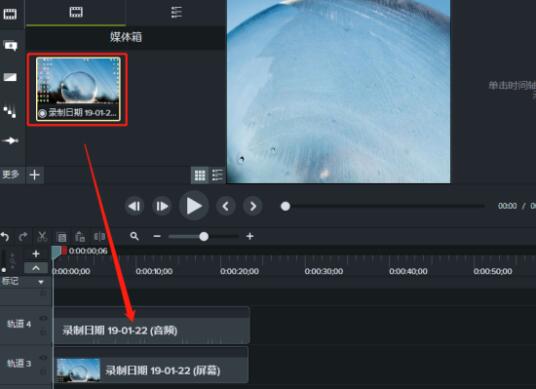
Task: Copy the selected timeline clip
Action: tap(62, 237)
